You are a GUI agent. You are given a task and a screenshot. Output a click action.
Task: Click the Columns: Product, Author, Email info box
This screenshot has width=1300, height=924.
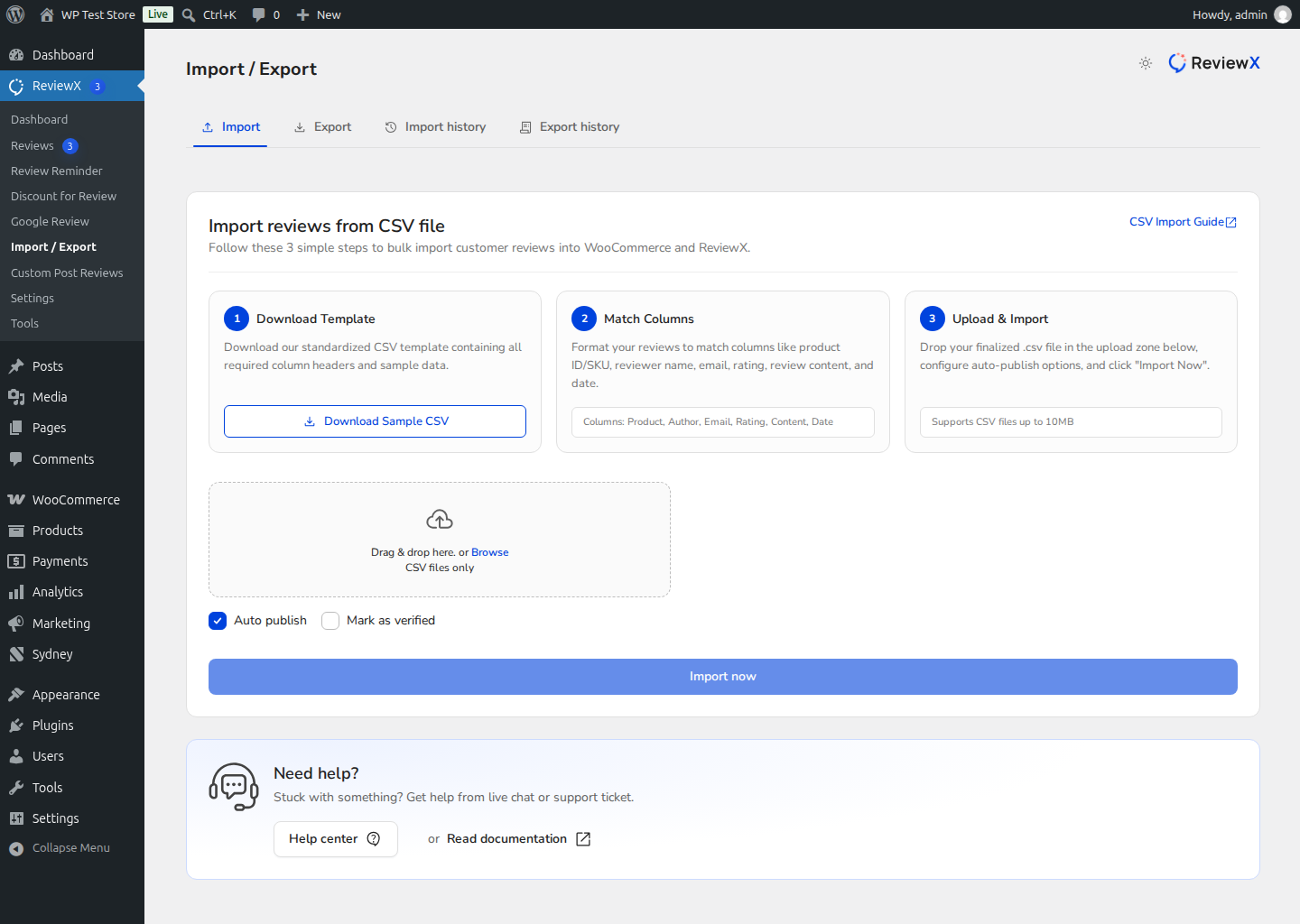point(723,422)
